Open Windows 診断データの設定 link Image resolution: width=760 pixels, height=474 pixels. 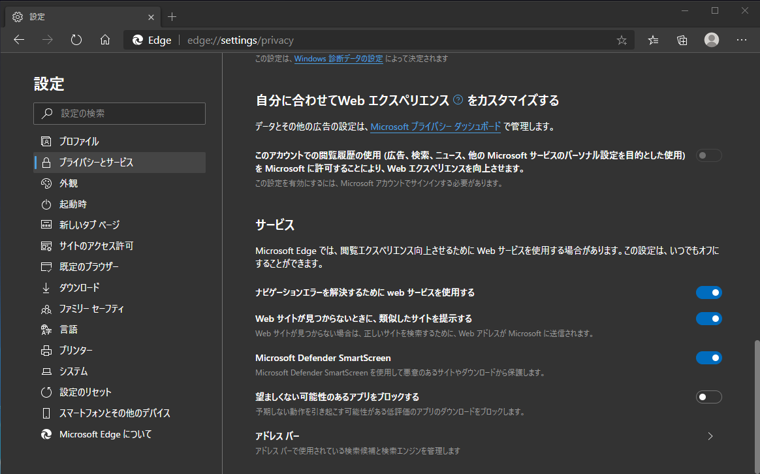pyautogui.click(x=338, y=59)
